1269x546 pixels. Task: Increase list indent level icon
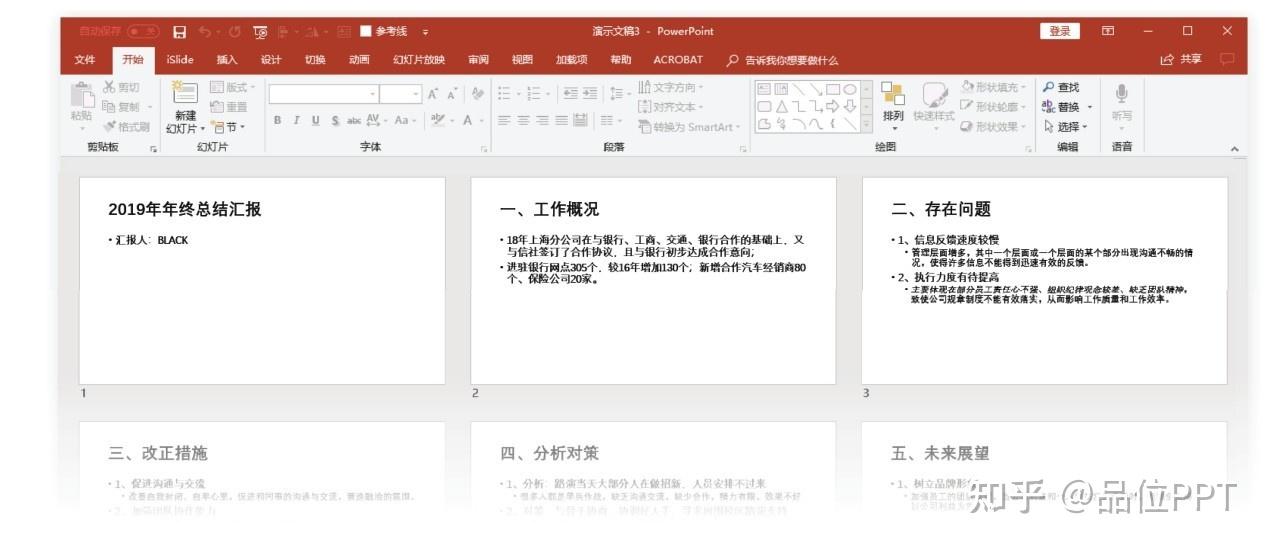[x=590, y=93]
